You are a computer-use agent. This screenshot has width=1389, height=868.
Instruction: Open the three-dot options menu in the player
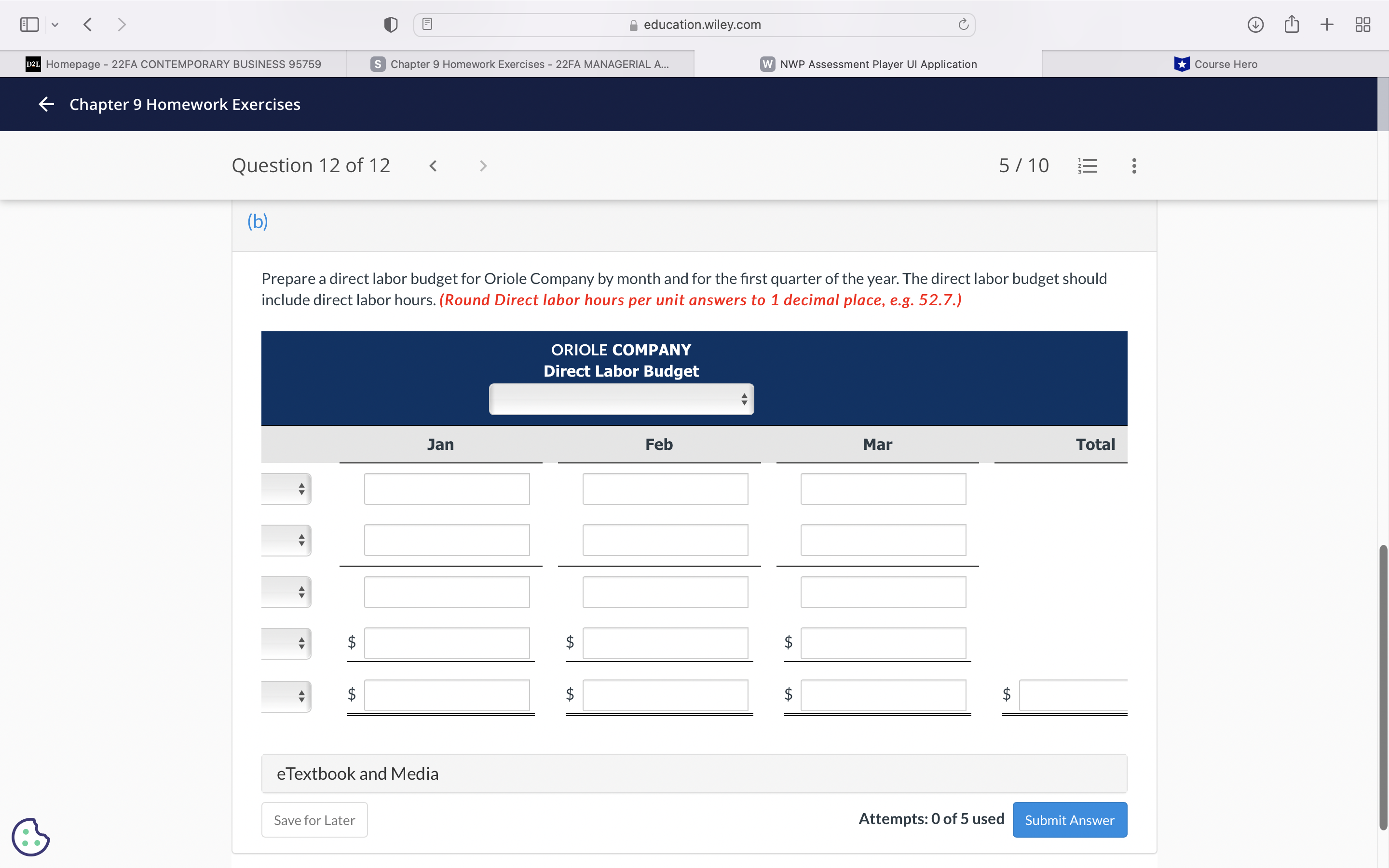tap(1133, 165)
